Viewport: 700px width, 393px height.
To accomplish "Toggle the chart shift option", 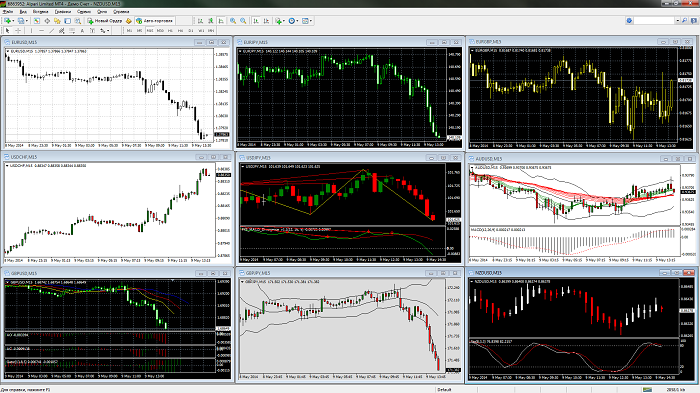I will click(x=266, y=21).
